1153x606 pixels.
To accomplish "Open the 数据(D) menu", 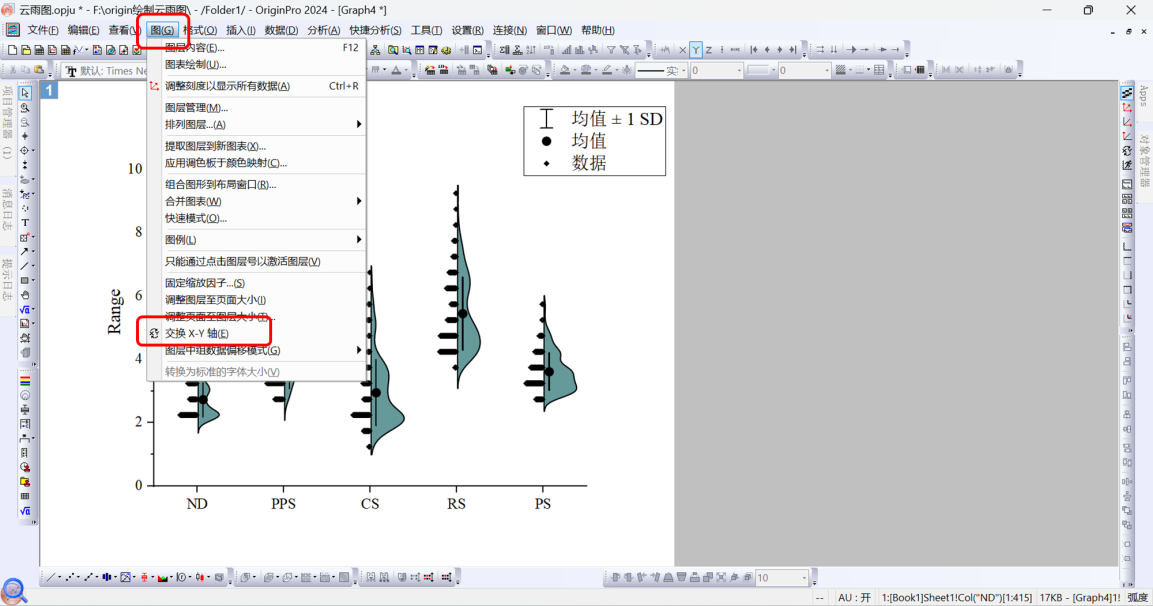I will click(x=281, y=30).
